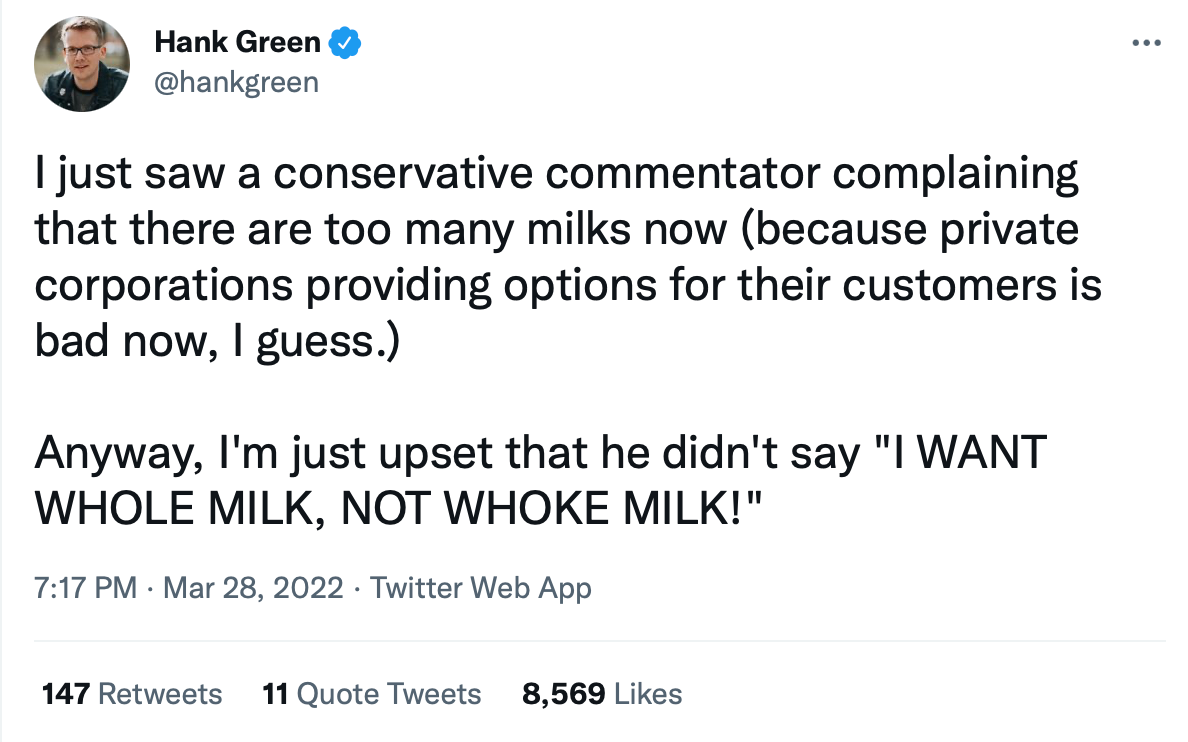Click the Mar 28, 2022 date

point(253,587)
